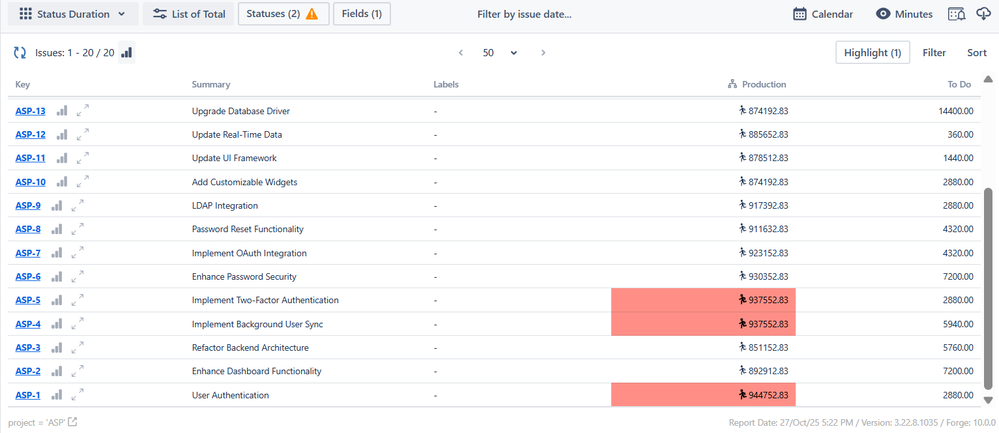The height and width of the screenshot is (433, 999).
Task: Click the Sort button
Action: coord(976,53)
